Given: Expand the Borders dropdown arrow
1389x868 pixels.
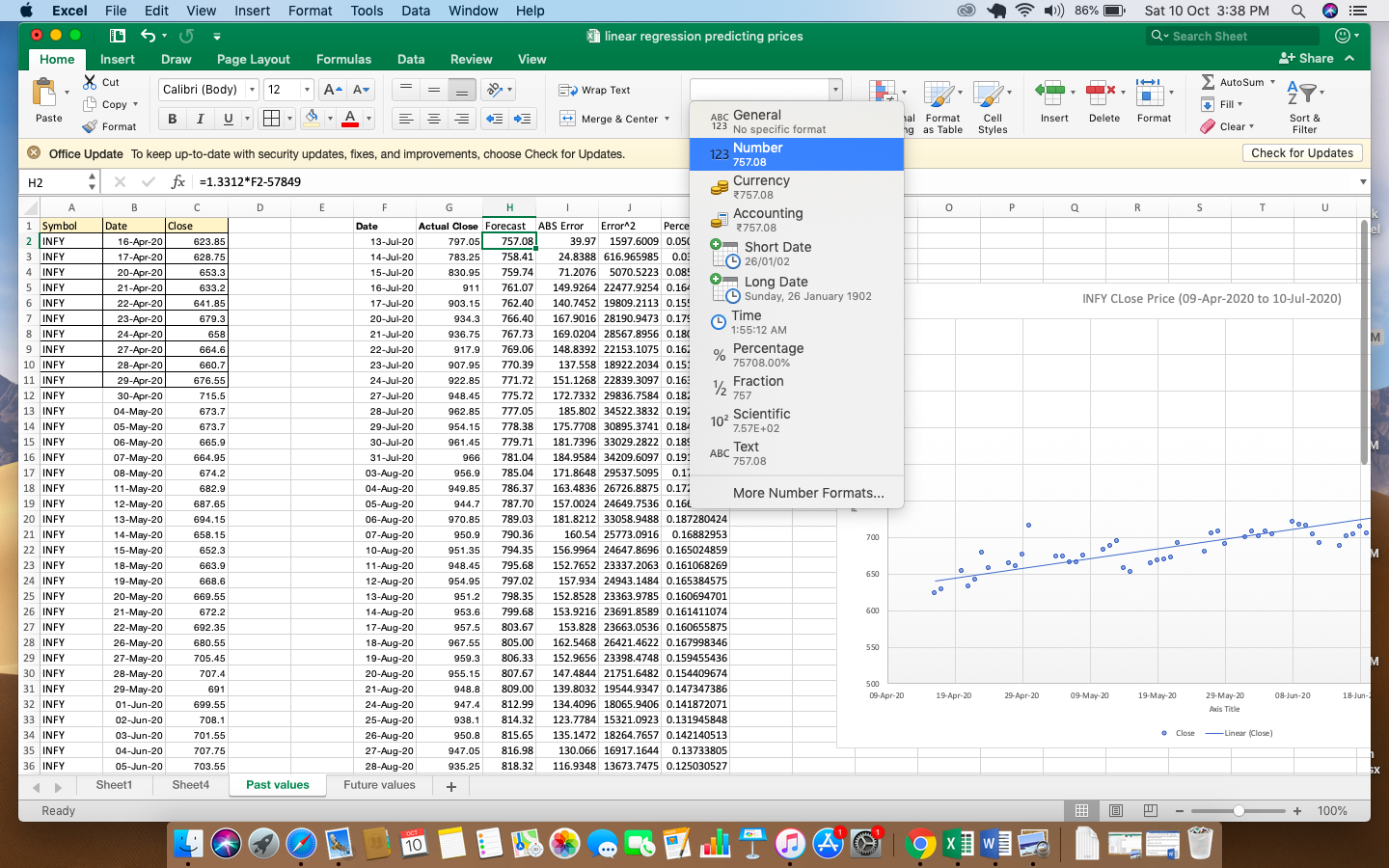Looking at the screenshot, I should [289, 119].
